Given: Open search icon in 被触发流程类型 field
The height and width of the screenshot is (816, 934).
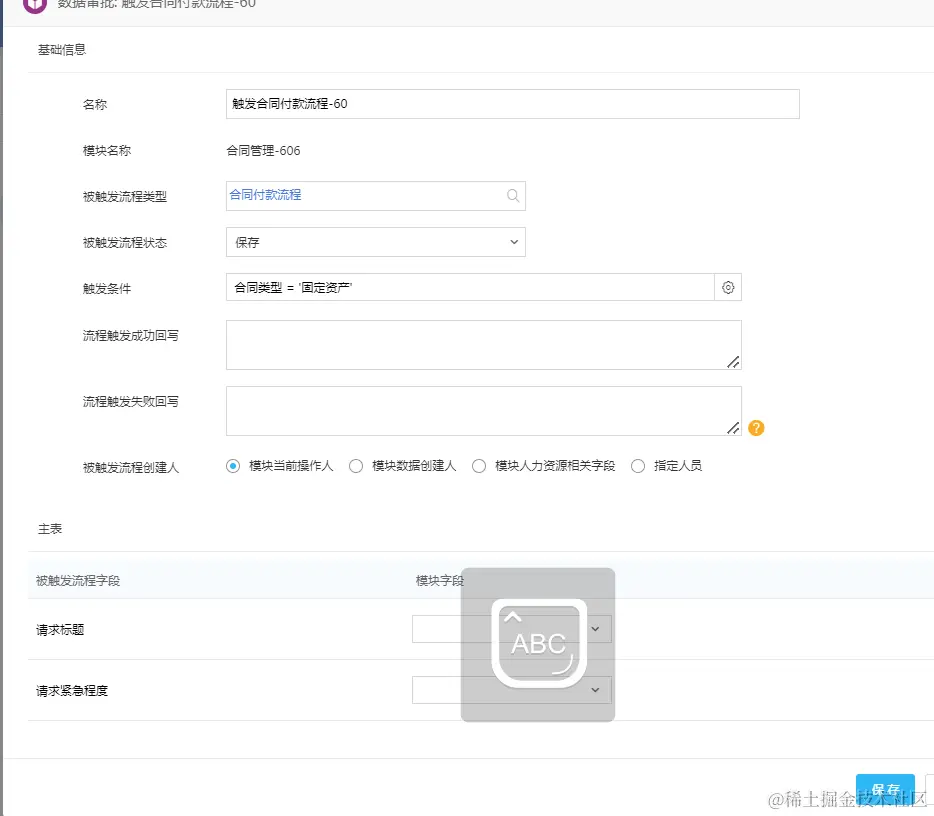Looking at the screenshot, I should point(512,195).
